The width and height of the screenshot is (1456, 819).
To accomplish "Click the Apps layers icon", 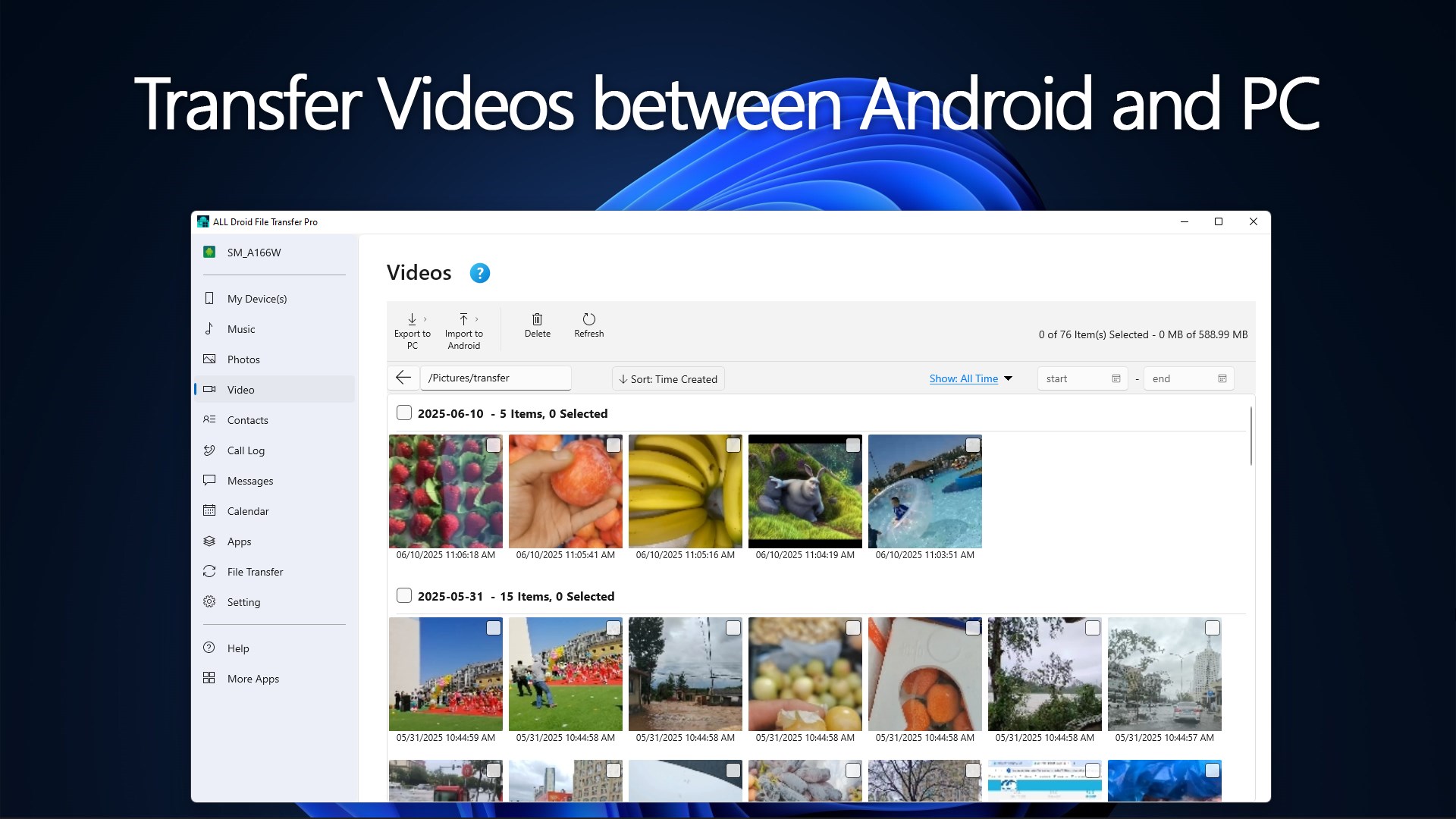I will pyautogui.click(x=209, y=541).
